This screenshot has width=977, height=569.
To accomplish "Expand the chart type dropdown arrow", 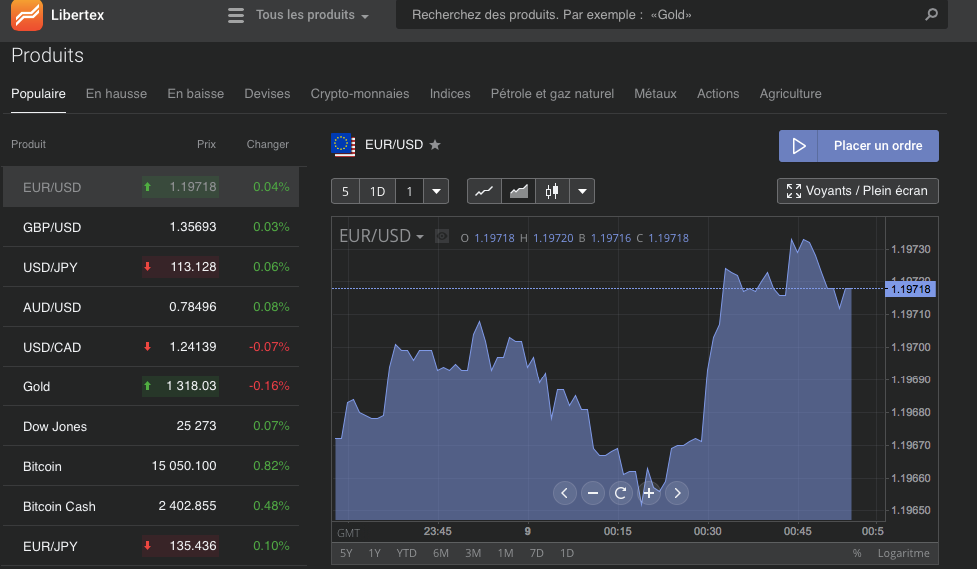I will click(x=582, y=191).
